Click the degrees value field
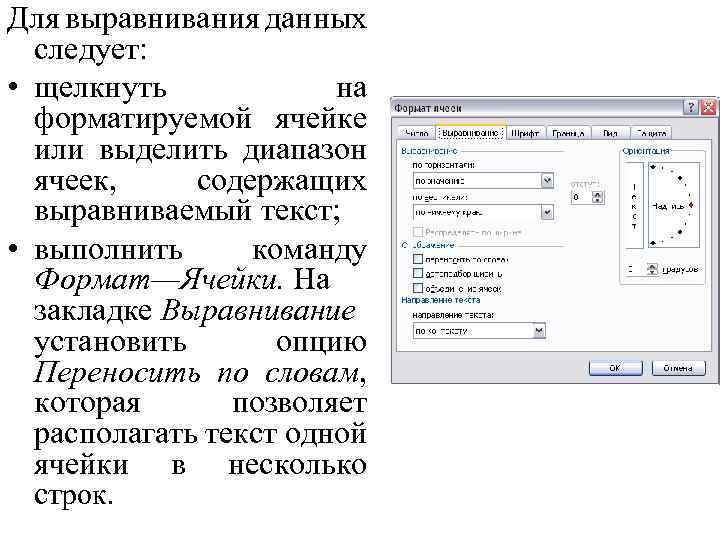 pyautogui.click(x=636, y=269)
